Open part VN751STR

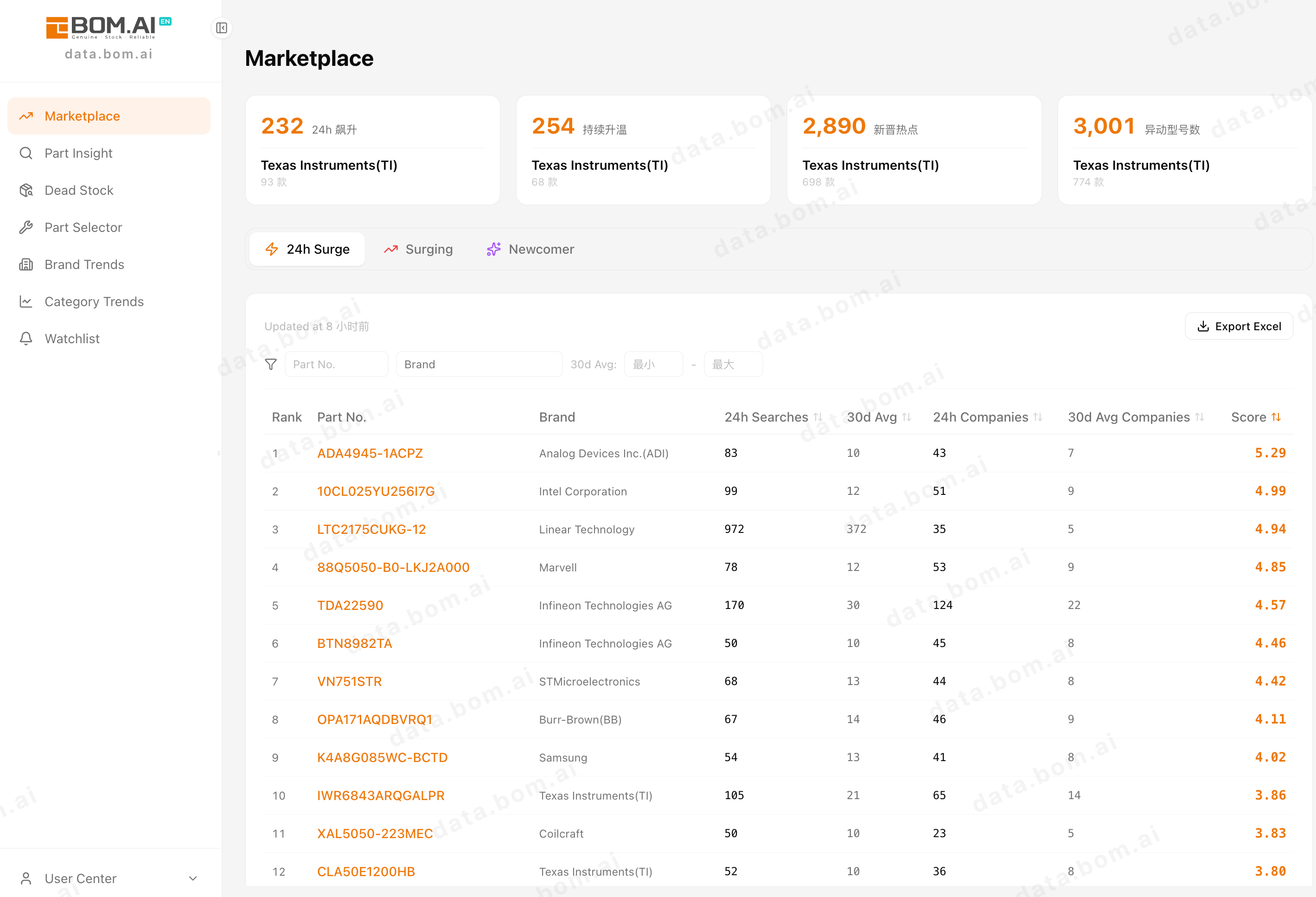point(349,681)
